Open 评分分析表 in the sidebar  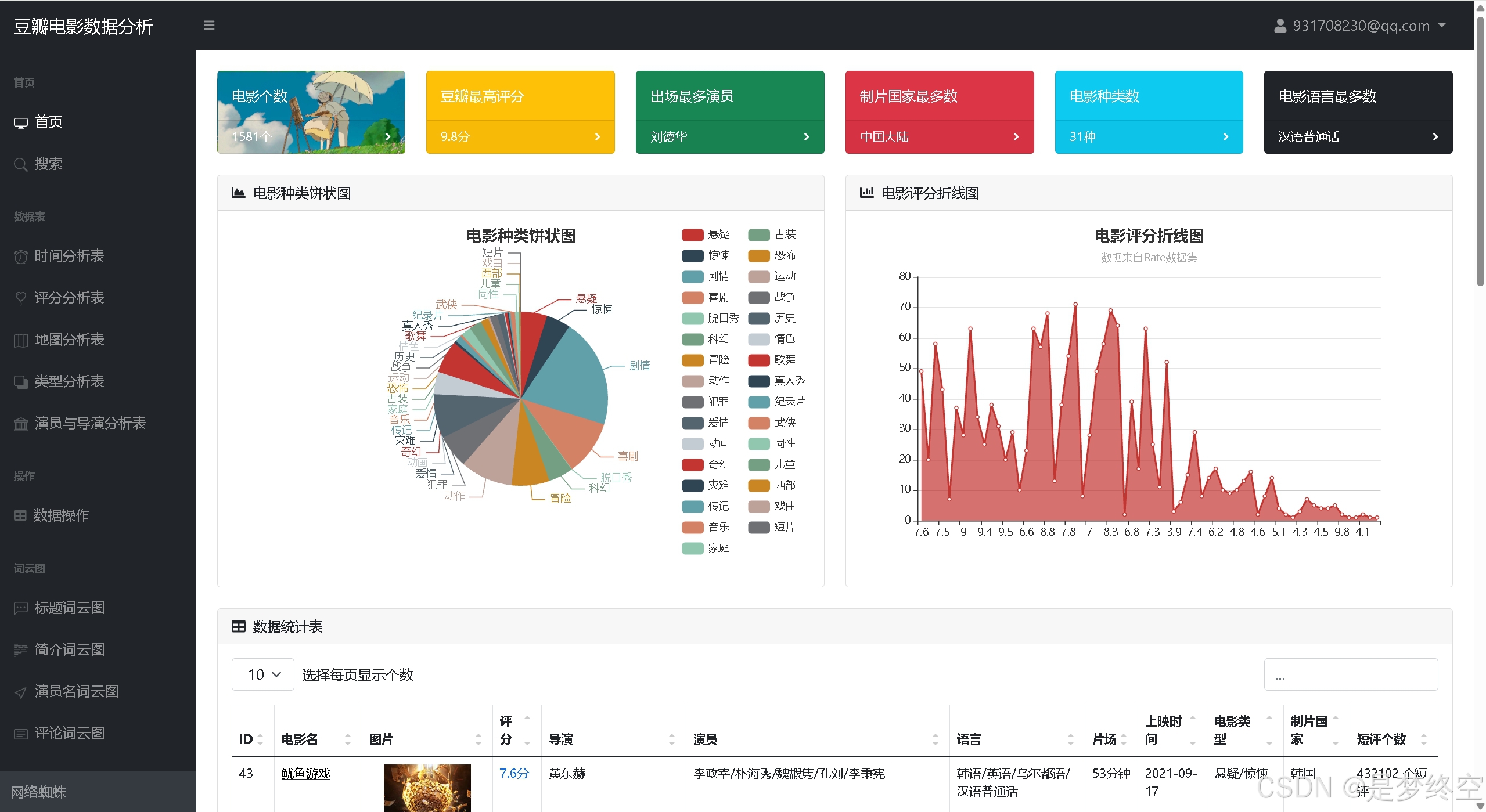point(69,298)
